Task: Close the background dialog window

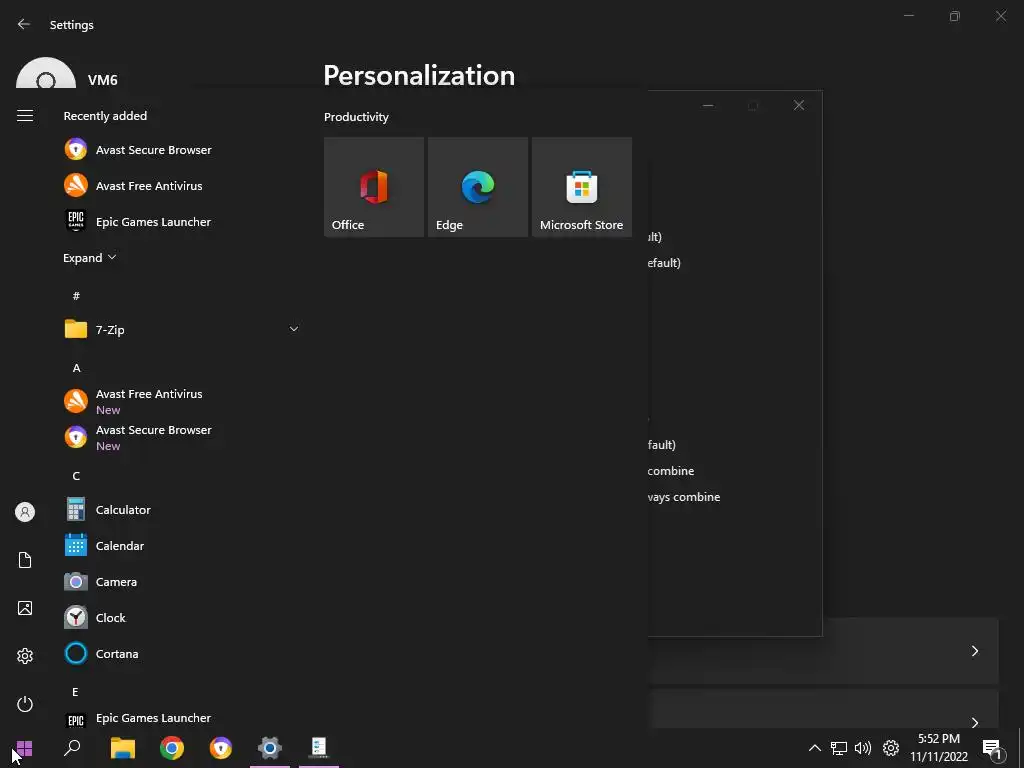Action: click(x=799, y=105)
